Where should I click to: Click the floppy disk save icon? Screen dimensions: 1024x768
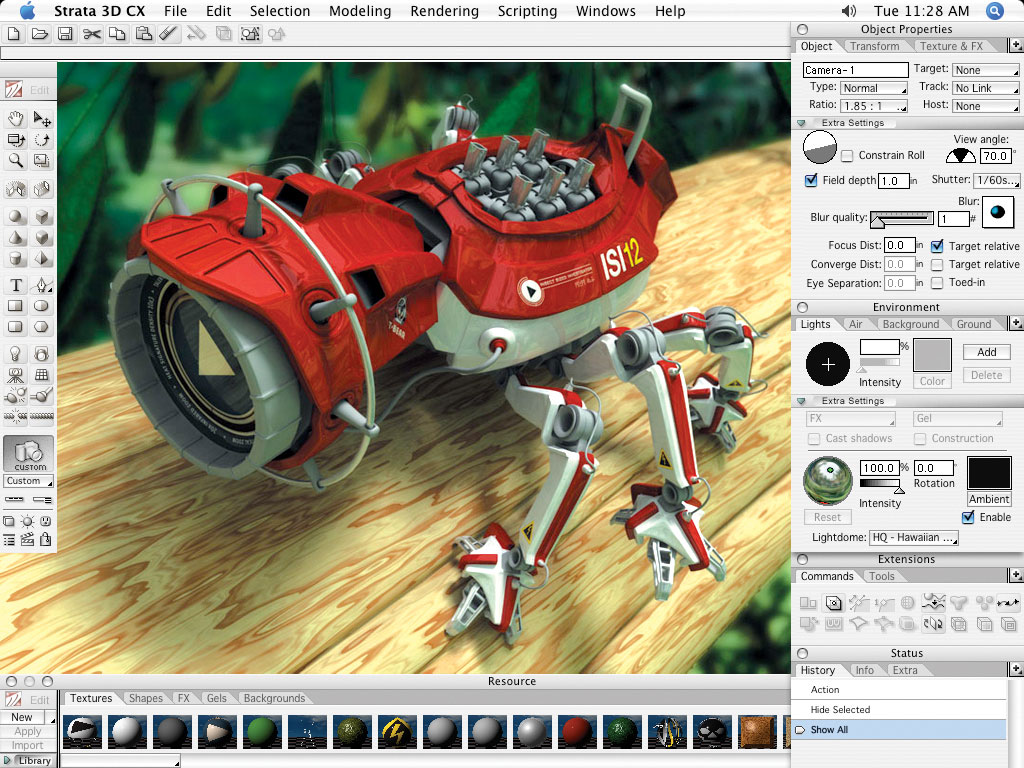[x=65, y=34]
